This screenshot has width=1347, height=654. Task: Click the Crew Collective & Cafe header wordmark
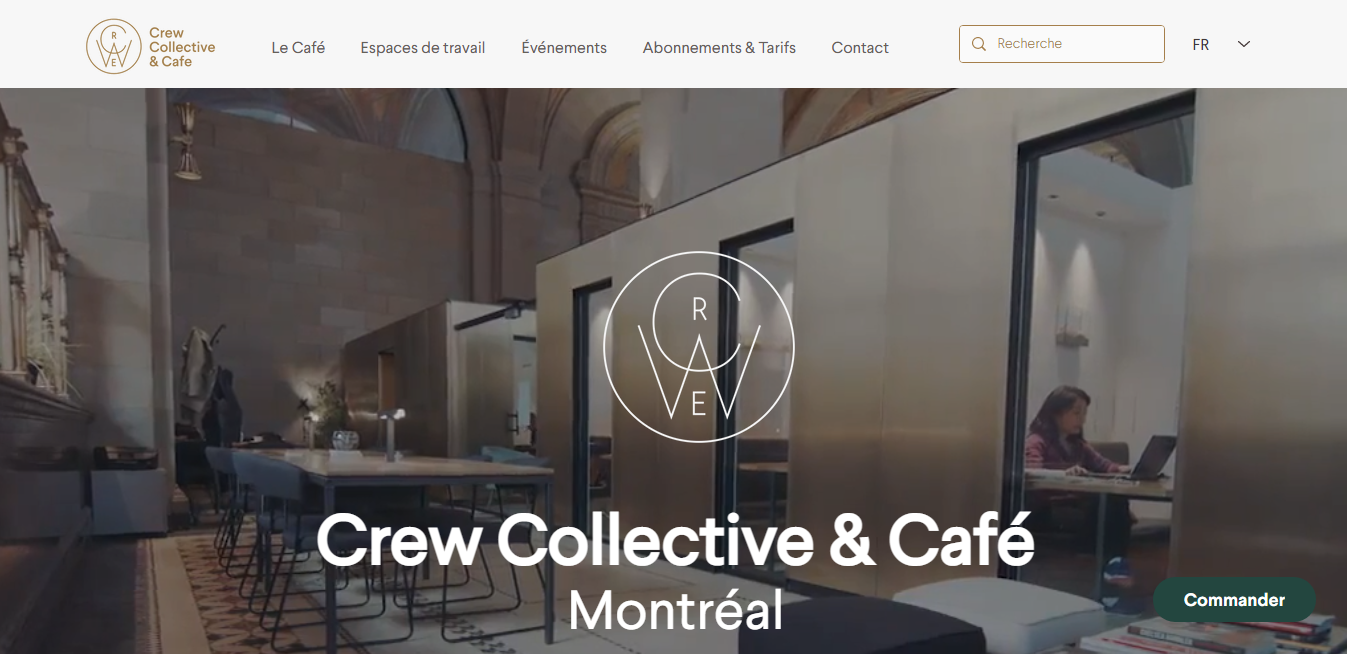pos(182,47)
